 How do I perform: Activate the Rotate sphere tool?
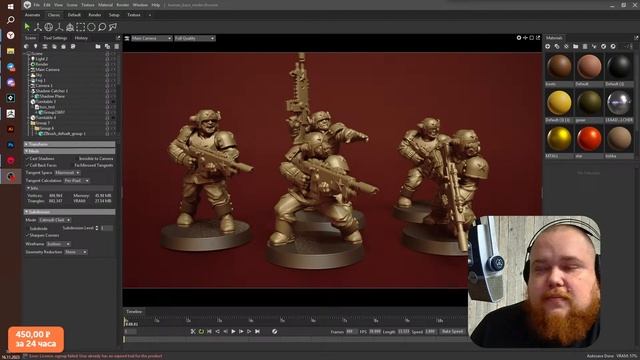pos(49,27)
